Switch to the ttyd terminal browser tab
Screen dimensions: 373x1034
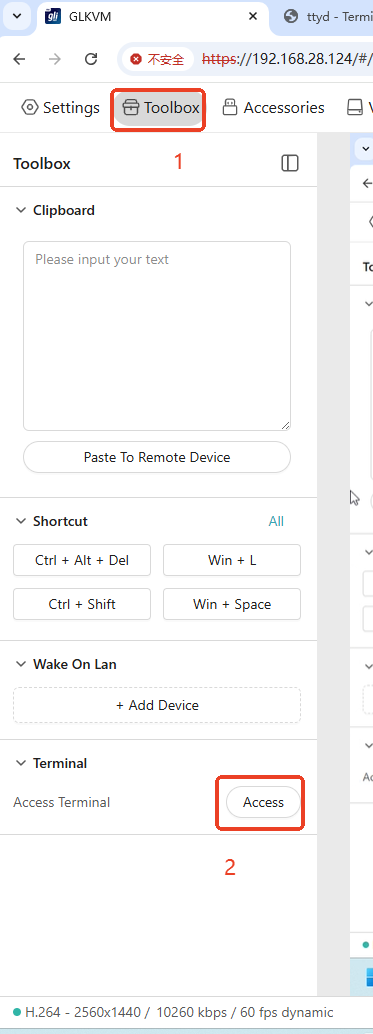(322, 16)
